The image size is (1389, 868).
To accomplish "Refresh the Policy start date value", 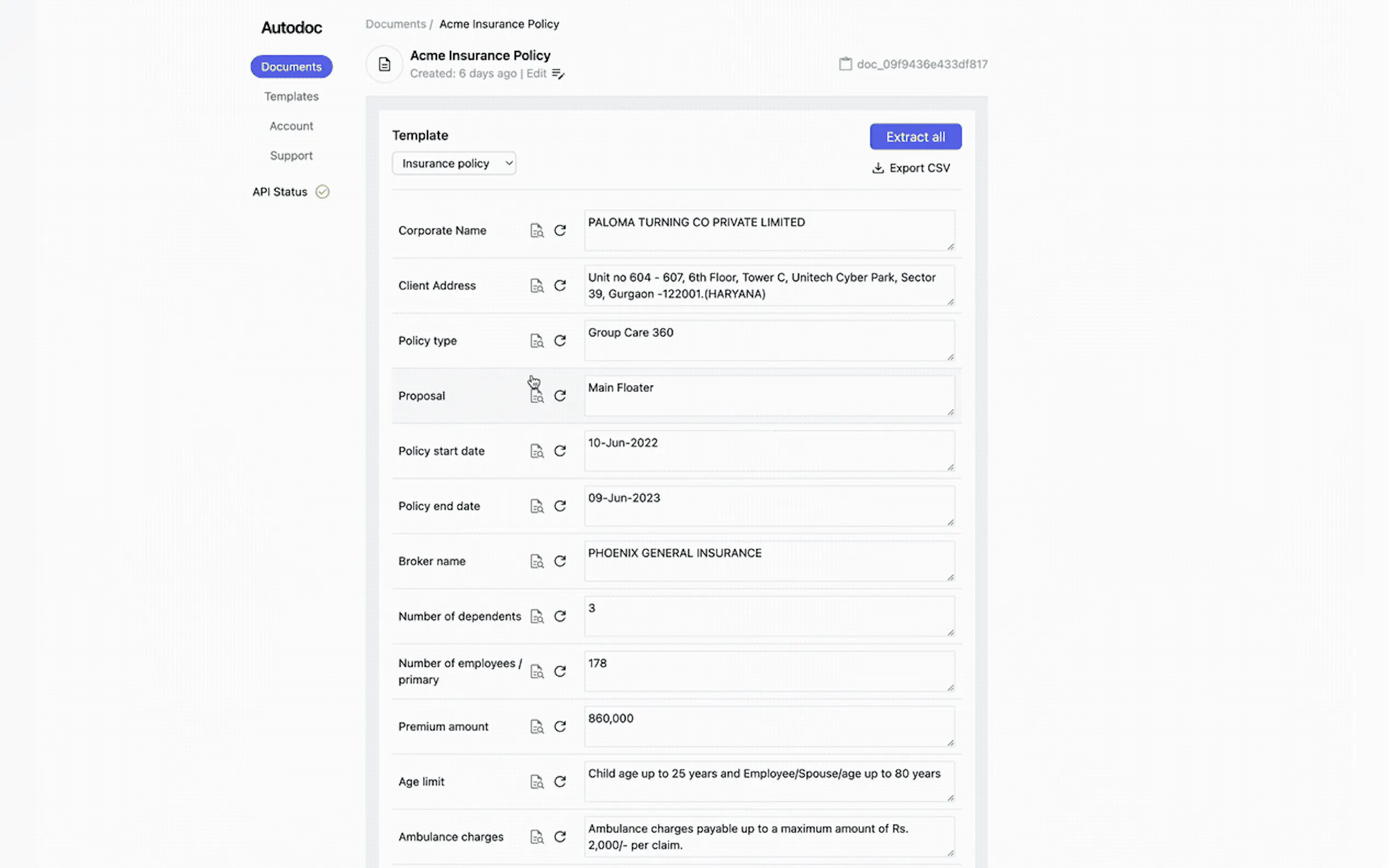I will pyautogui.click(x=560, y=451).
